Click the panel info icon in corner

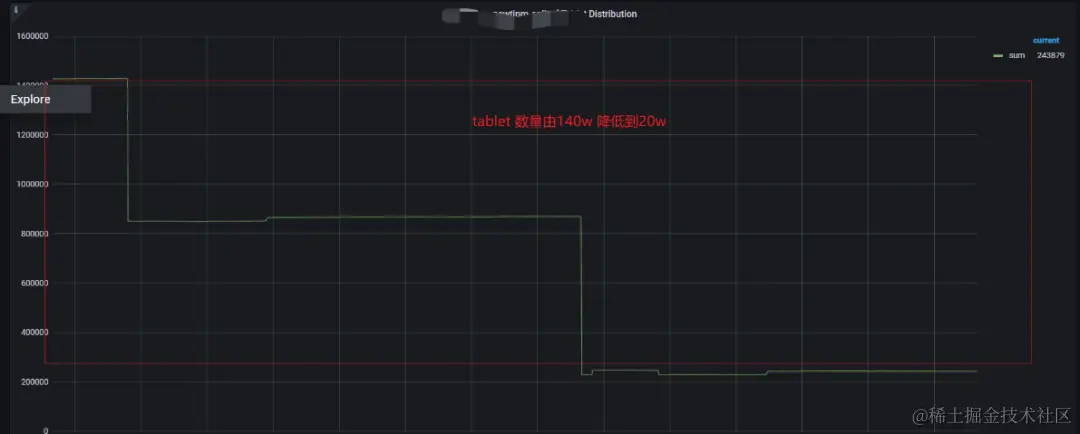point(16,8)
